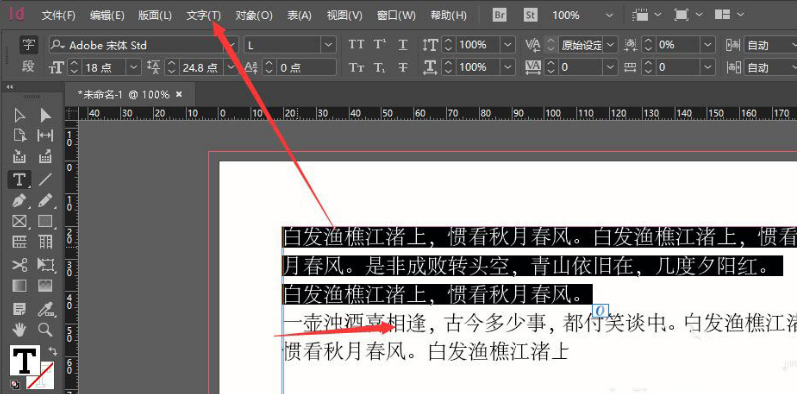Select the Free Transform tool
The image size is (798, 394).
coord(45,265)
